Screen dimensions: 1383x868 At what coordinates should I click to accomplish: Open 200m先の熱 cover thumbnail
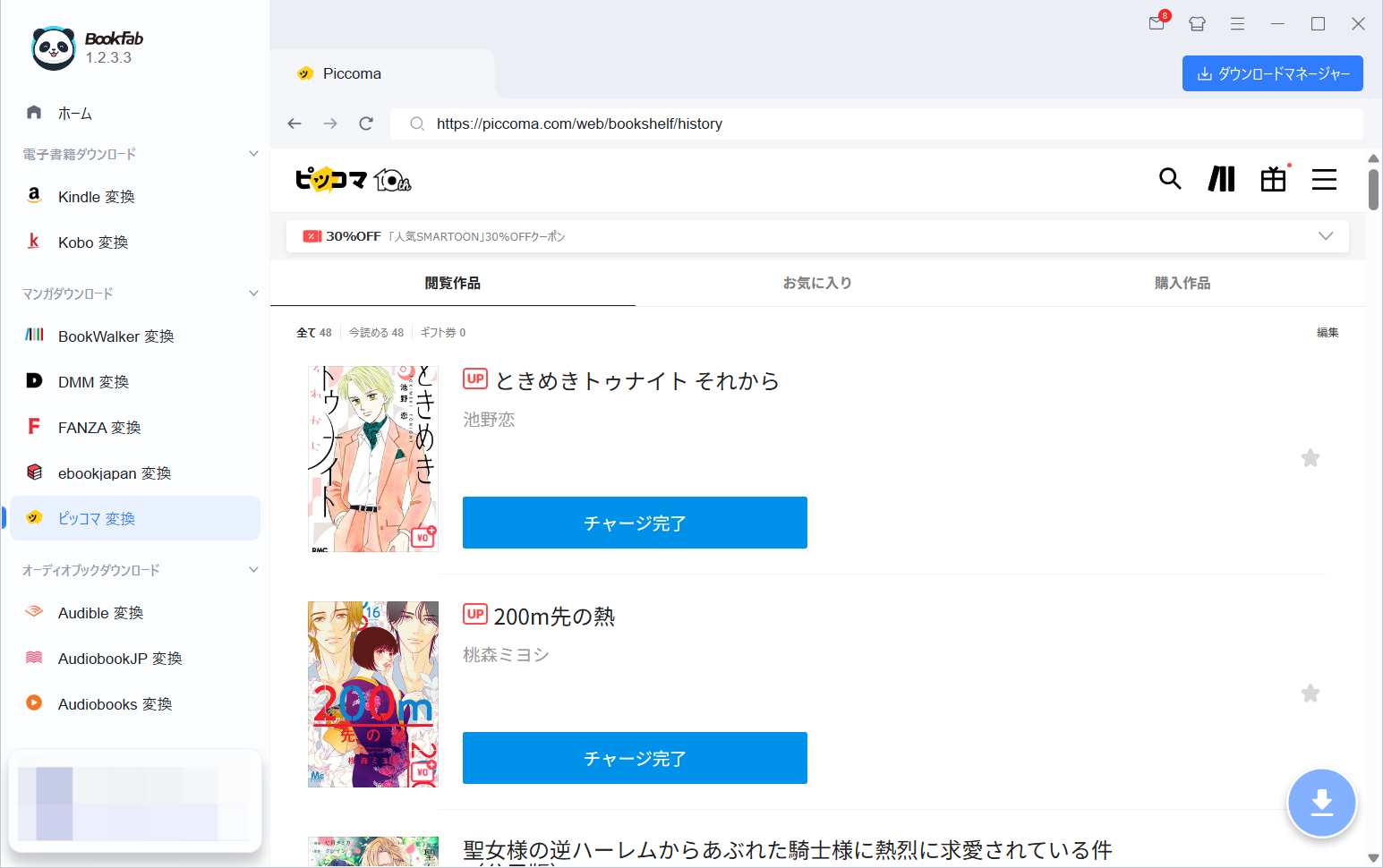[373, 694]
